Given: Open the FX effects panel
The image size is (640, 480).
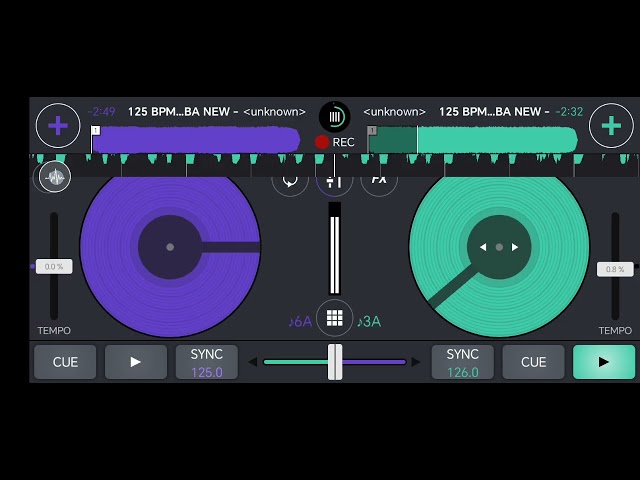Looking at the screenshot, I should (379, 180).
